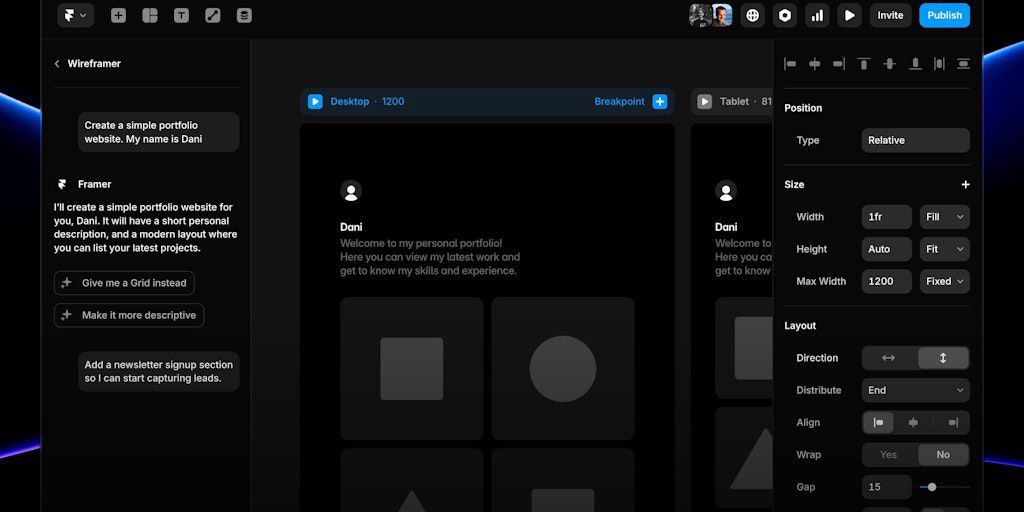The image size is (1024, 512).
Task: Click the Invite button
Action: click(890, 16)
